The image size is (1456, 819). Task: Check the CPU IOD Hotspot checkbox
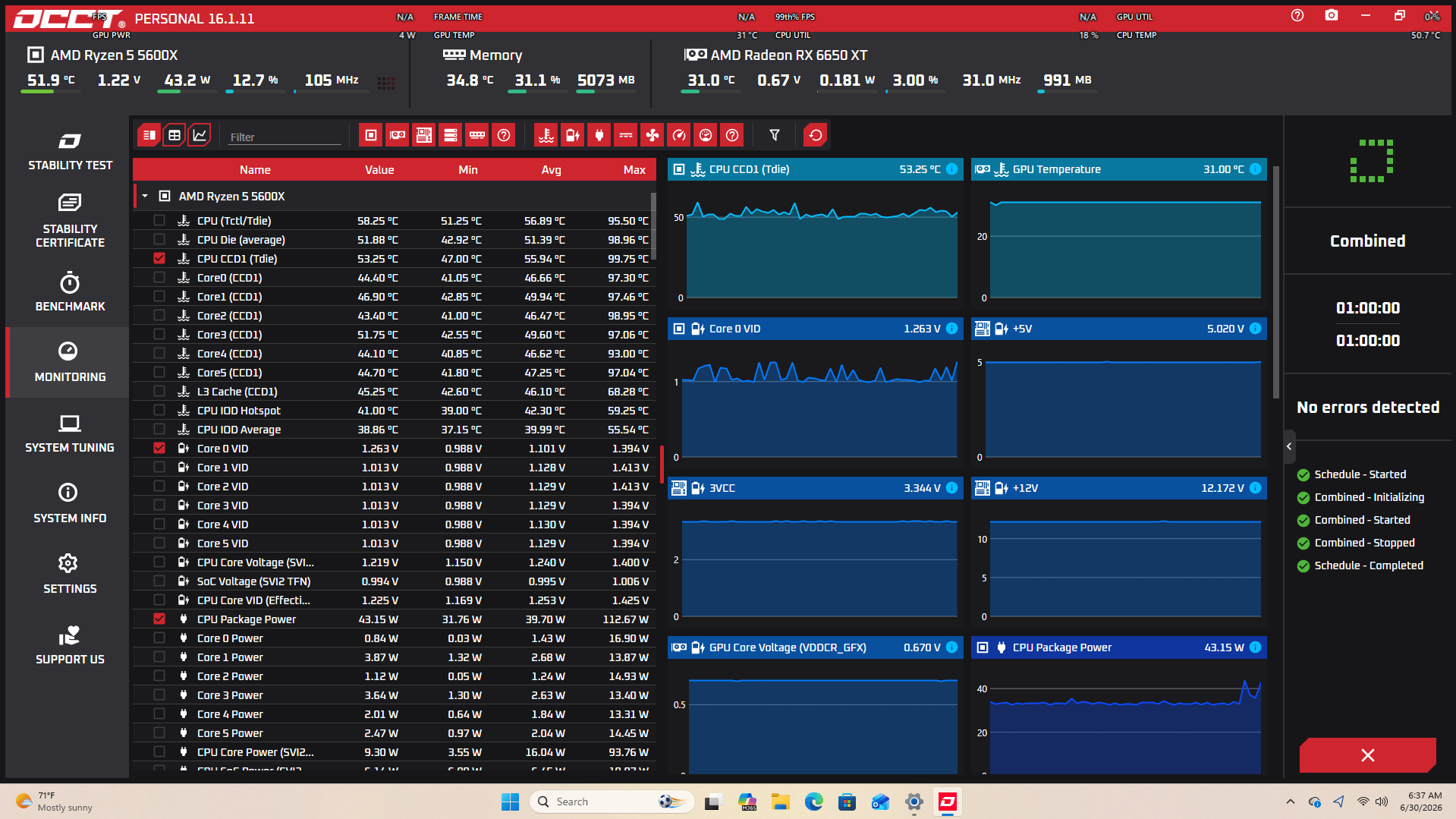(159, 410)
